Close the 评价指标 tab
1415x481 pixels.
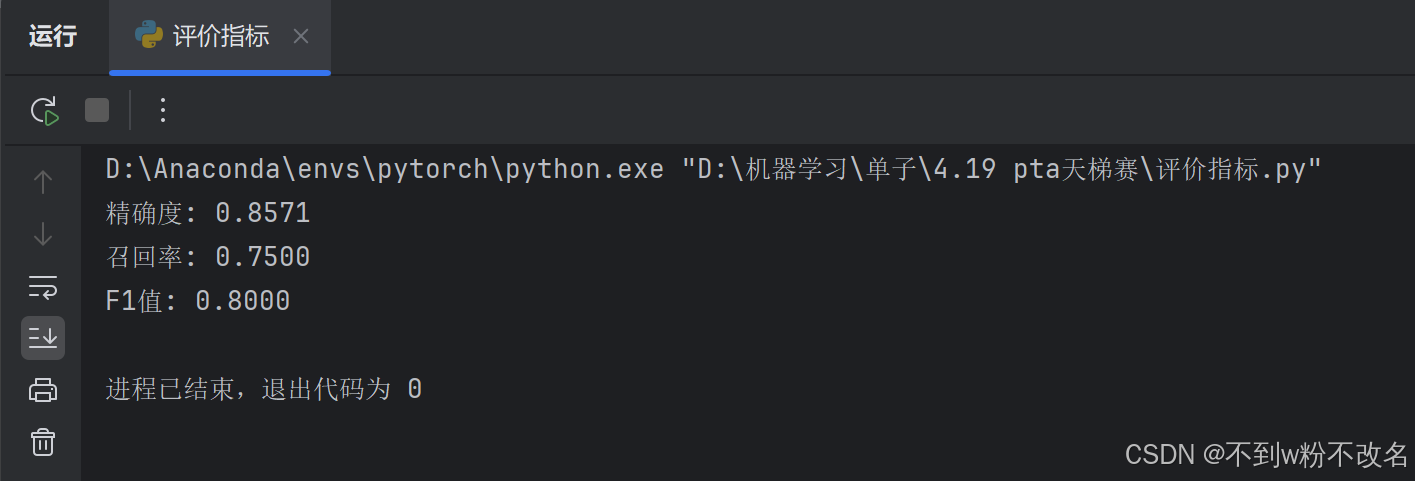pos(301,37)
